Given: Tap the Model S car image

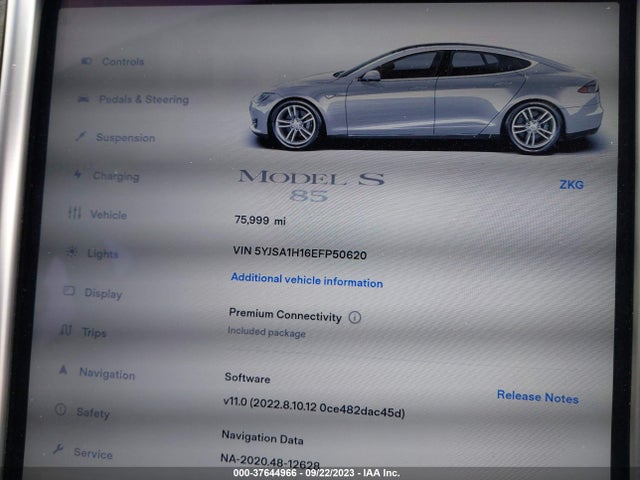Looking at the screenshot, I should [x=426, y=97].
